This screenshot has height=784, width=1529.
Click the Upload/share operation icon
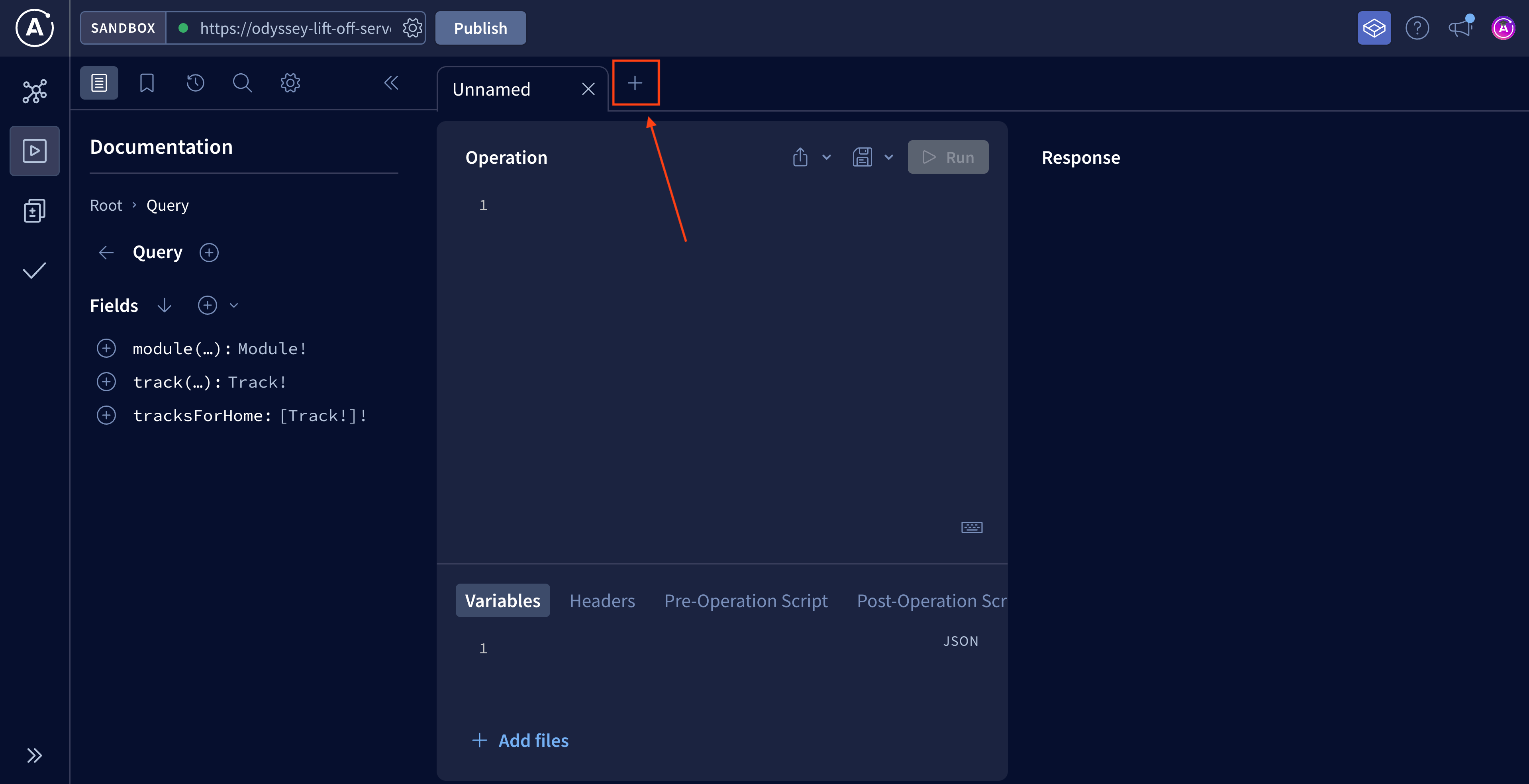click(x=800, y=157)
